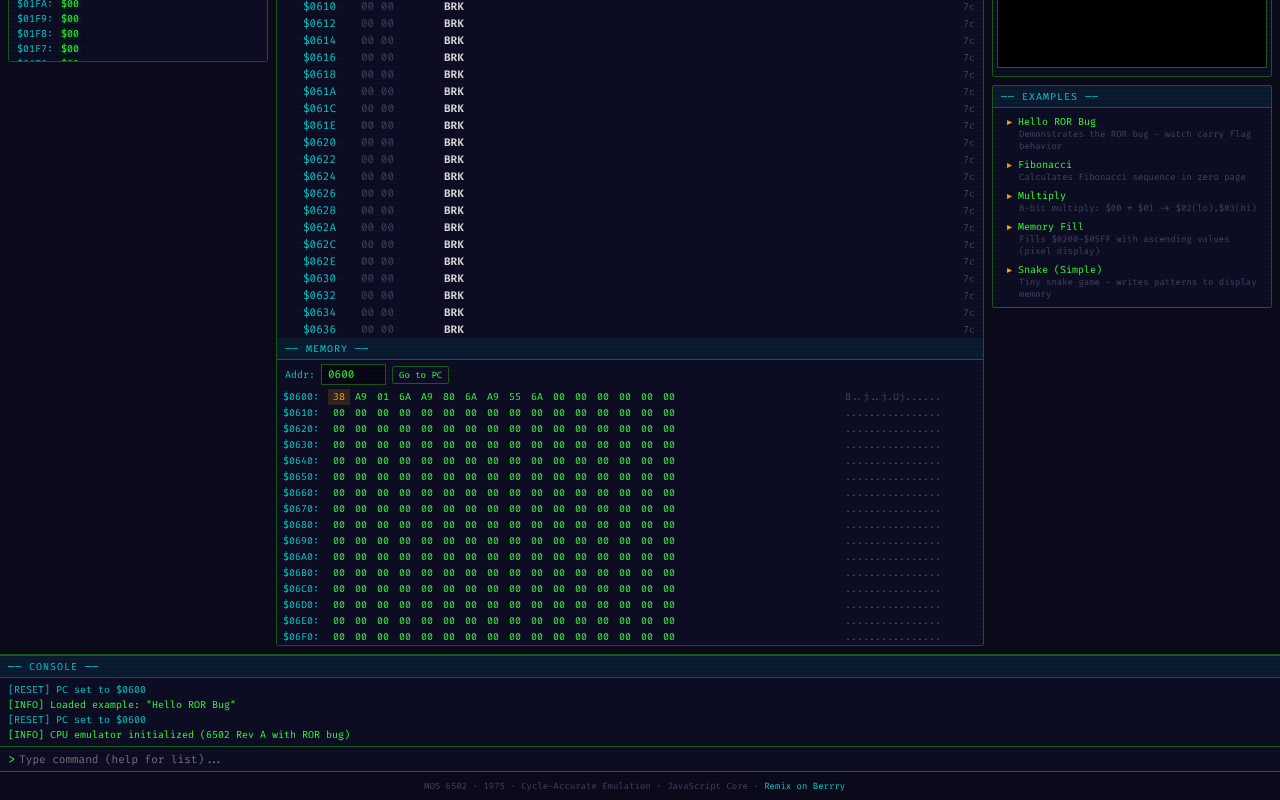
Task: Click memory row label $06C0:
Action: [301, 589]
